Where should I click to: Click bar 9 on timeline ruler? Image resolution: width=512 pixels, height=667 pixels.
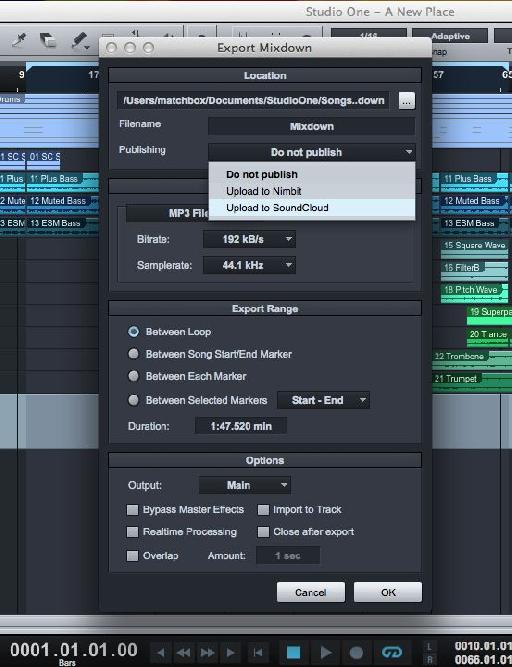tap(21, 75)
